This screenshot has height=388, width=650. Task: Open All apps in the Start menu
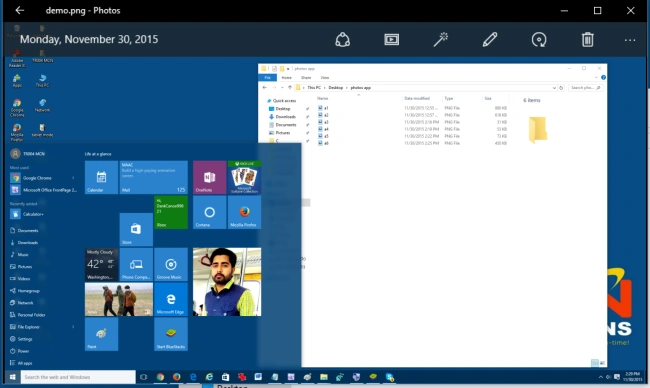(x=21, y=363)
